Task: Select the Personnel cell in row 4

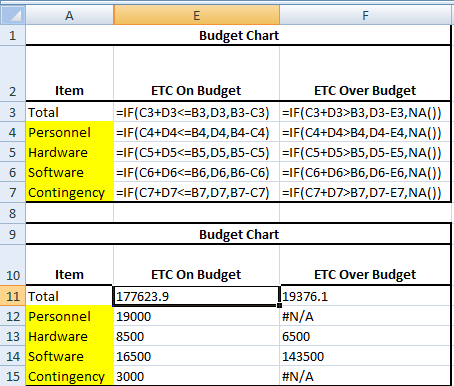Action: 69,132
